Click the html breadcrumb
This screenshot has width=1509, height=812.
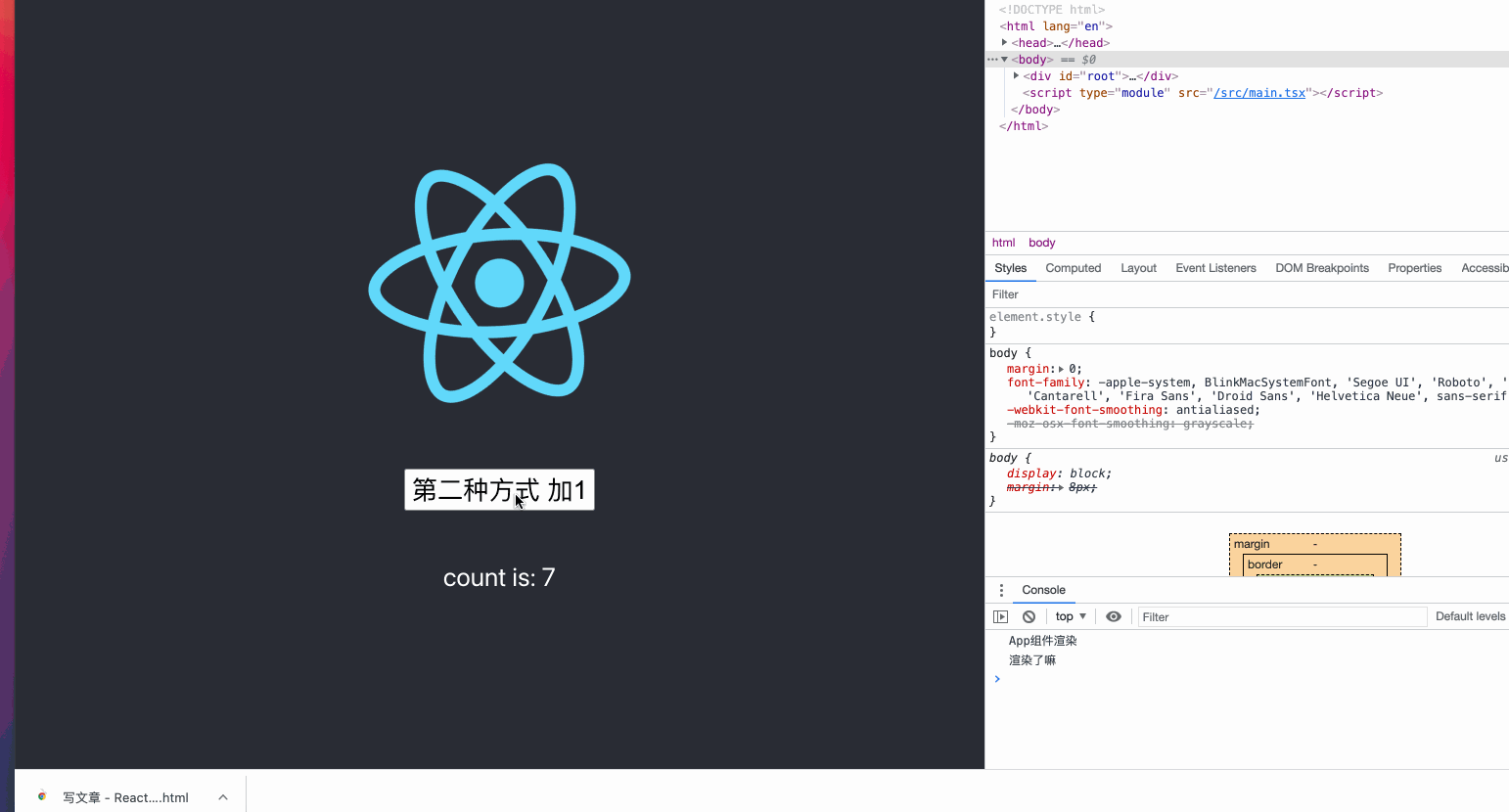(x=1003, y=243)
